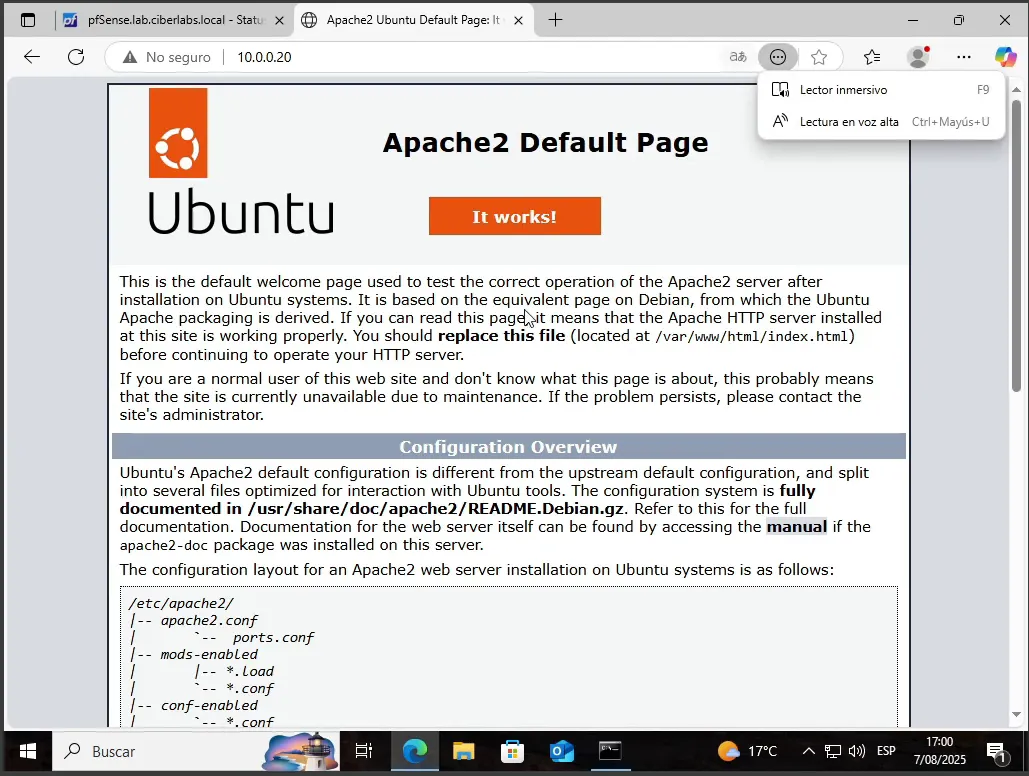The width and height of the screenshot is (1029, 776).
Task: Open a new browser tab
Action: coord(555,20)
